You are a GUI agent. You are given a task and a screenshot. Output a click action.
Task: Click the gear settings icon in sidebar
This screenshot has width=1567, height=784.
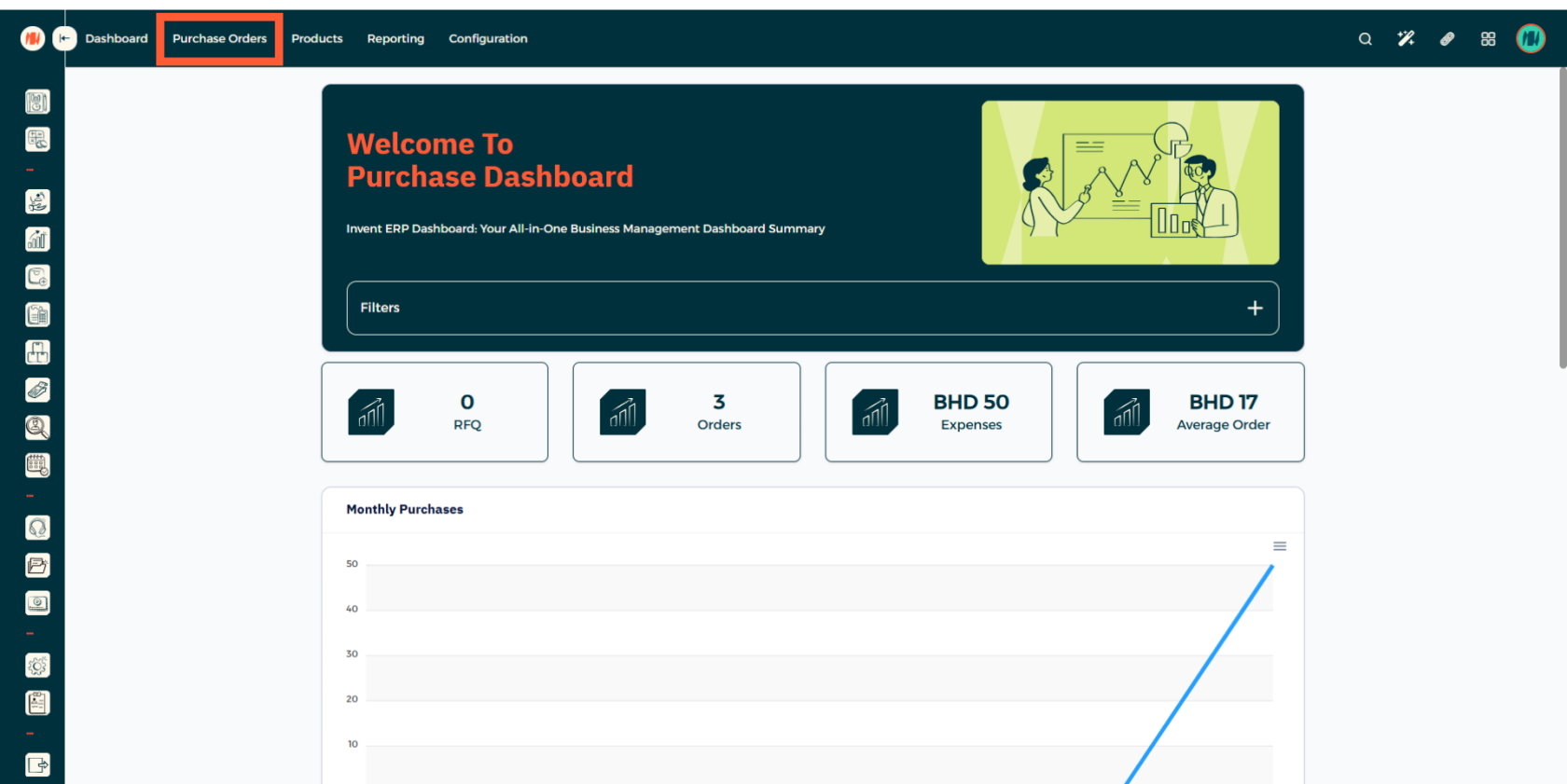coord(37,666)
